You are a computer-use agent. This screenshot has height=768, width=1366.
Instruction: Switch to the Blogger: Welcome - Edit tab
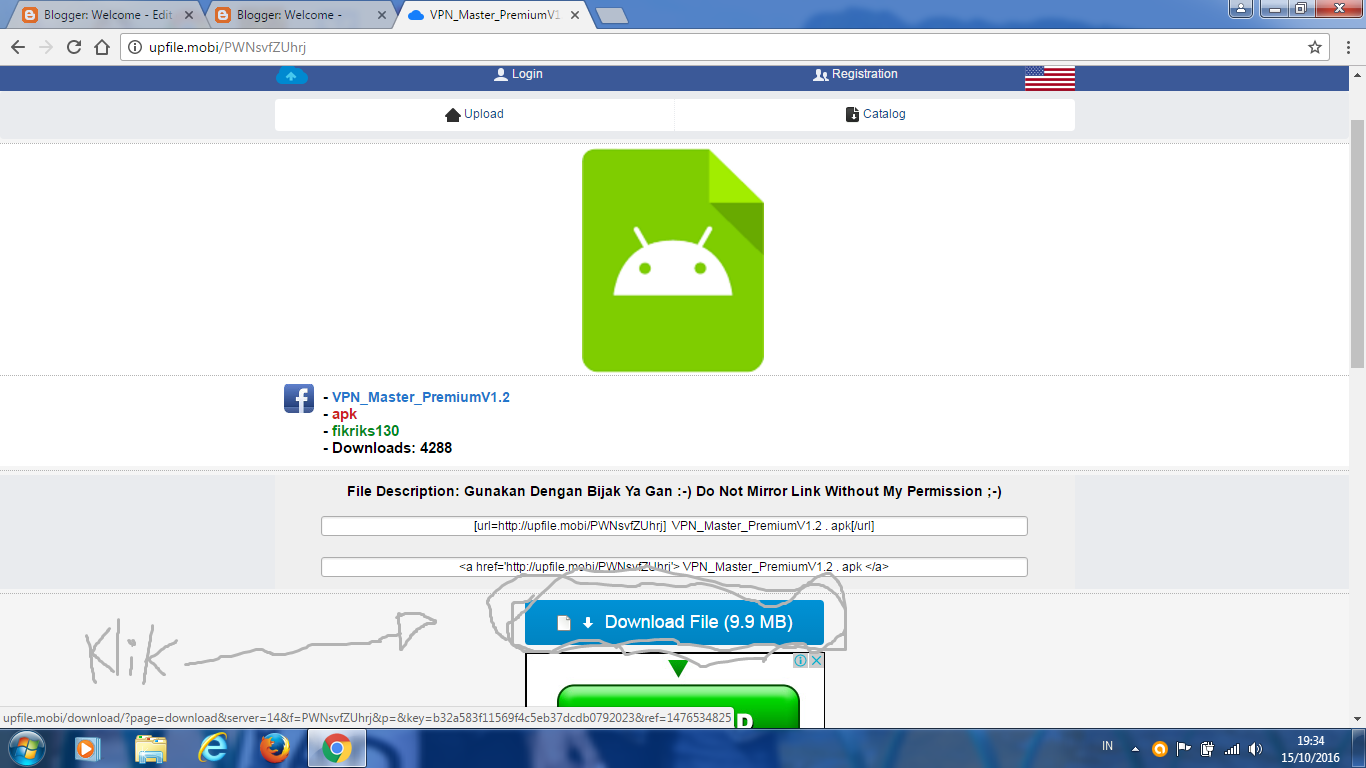(108, 15)
